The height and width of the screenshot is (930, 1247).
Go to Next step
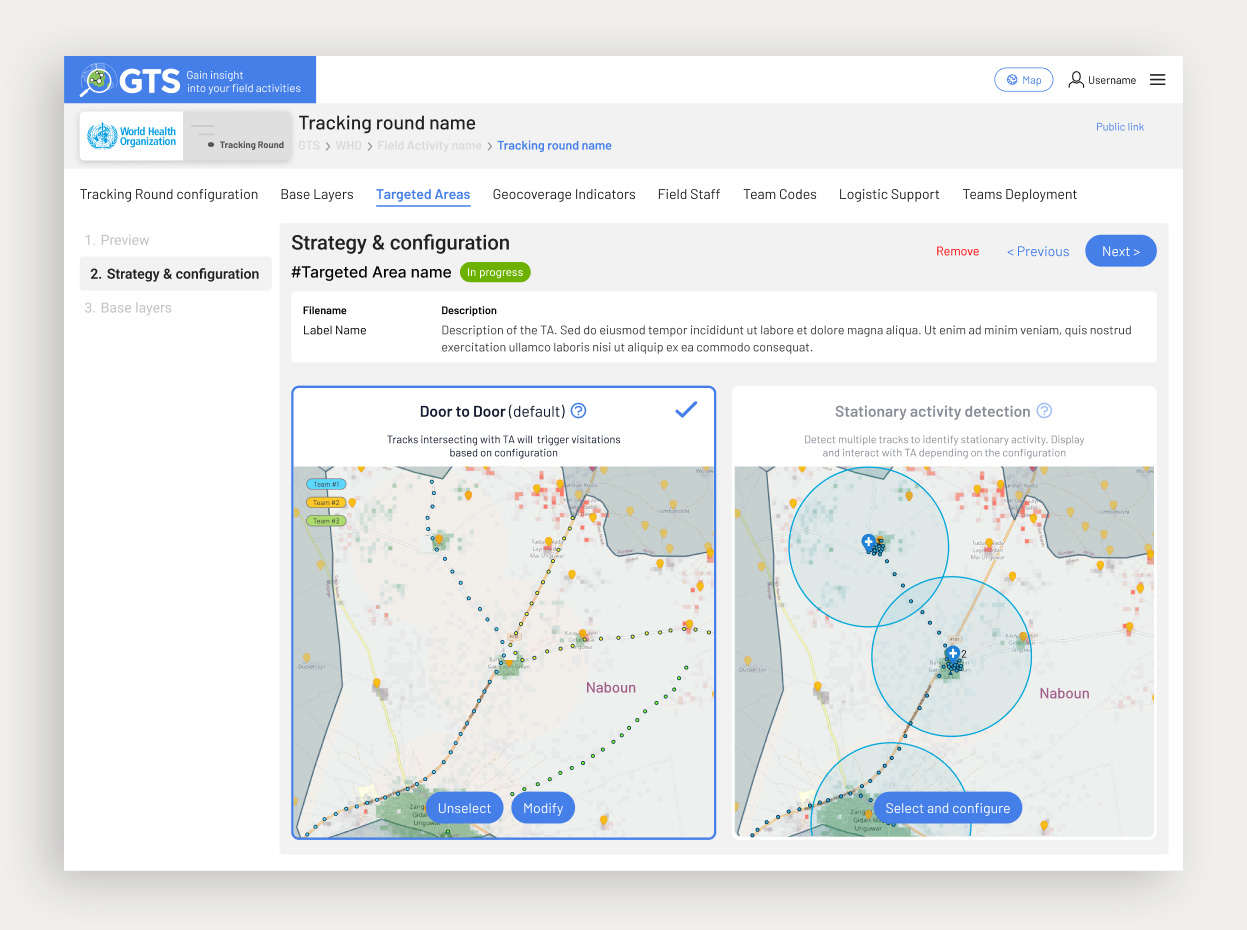coord(1120,251)
